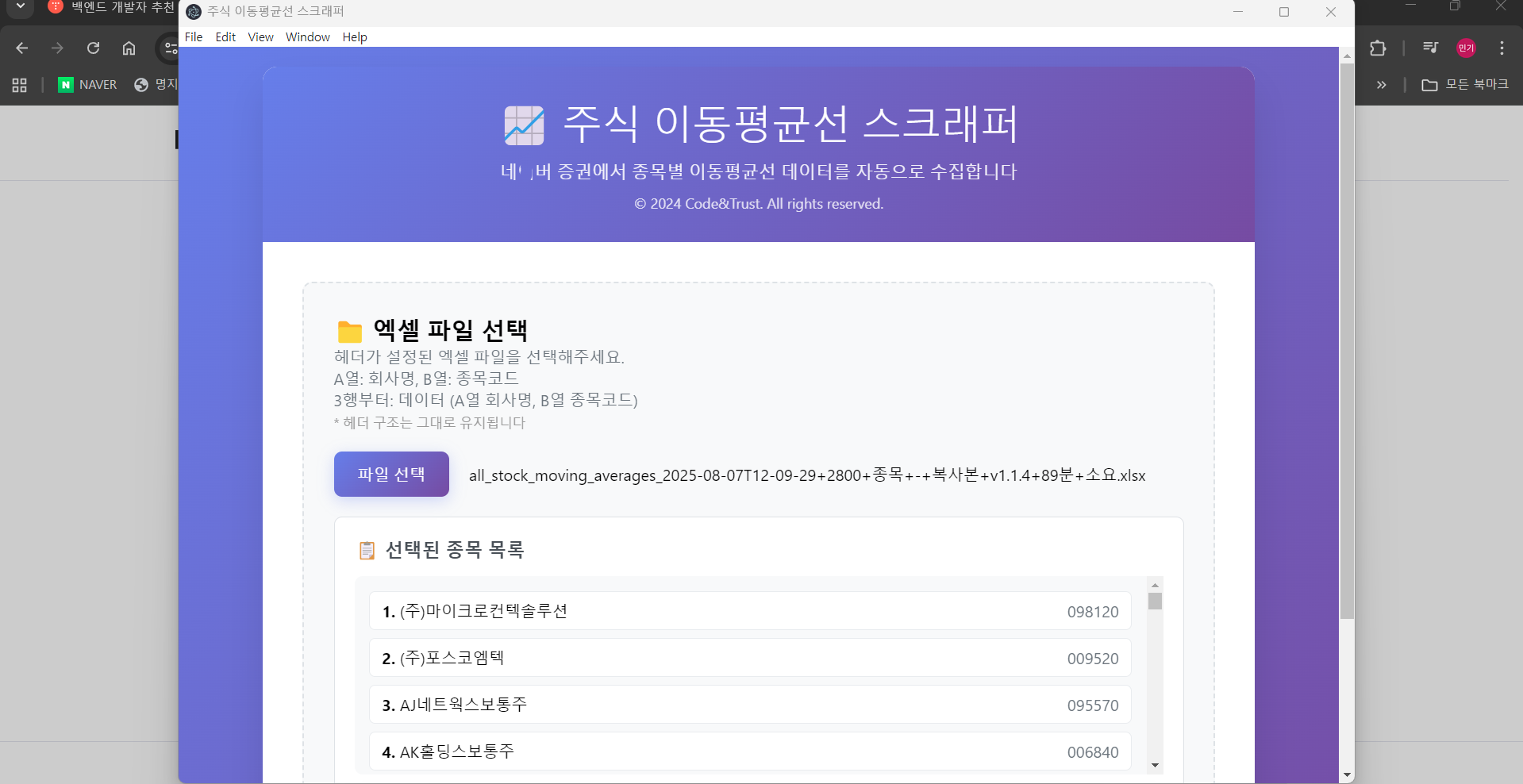Click the browser home icon
This screenshot has height=784, width=1523.
coord(129,48)
